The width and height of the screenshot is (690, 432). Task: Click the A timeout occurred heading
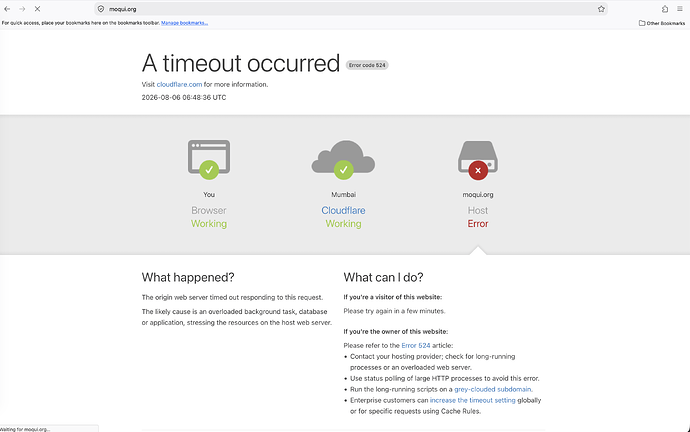click(x=241, y=63)
